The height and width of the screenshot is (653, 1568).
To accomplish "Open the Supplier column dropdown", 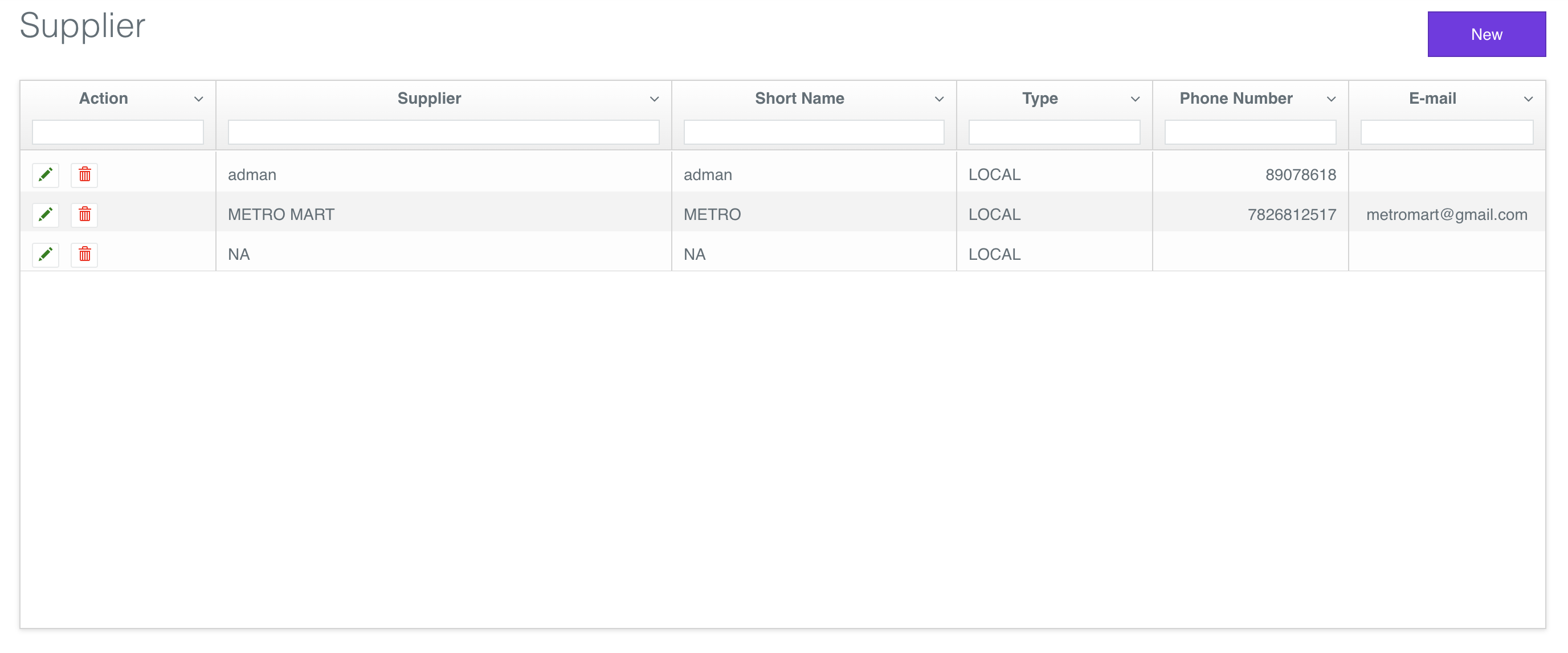I will click(654, 98).
